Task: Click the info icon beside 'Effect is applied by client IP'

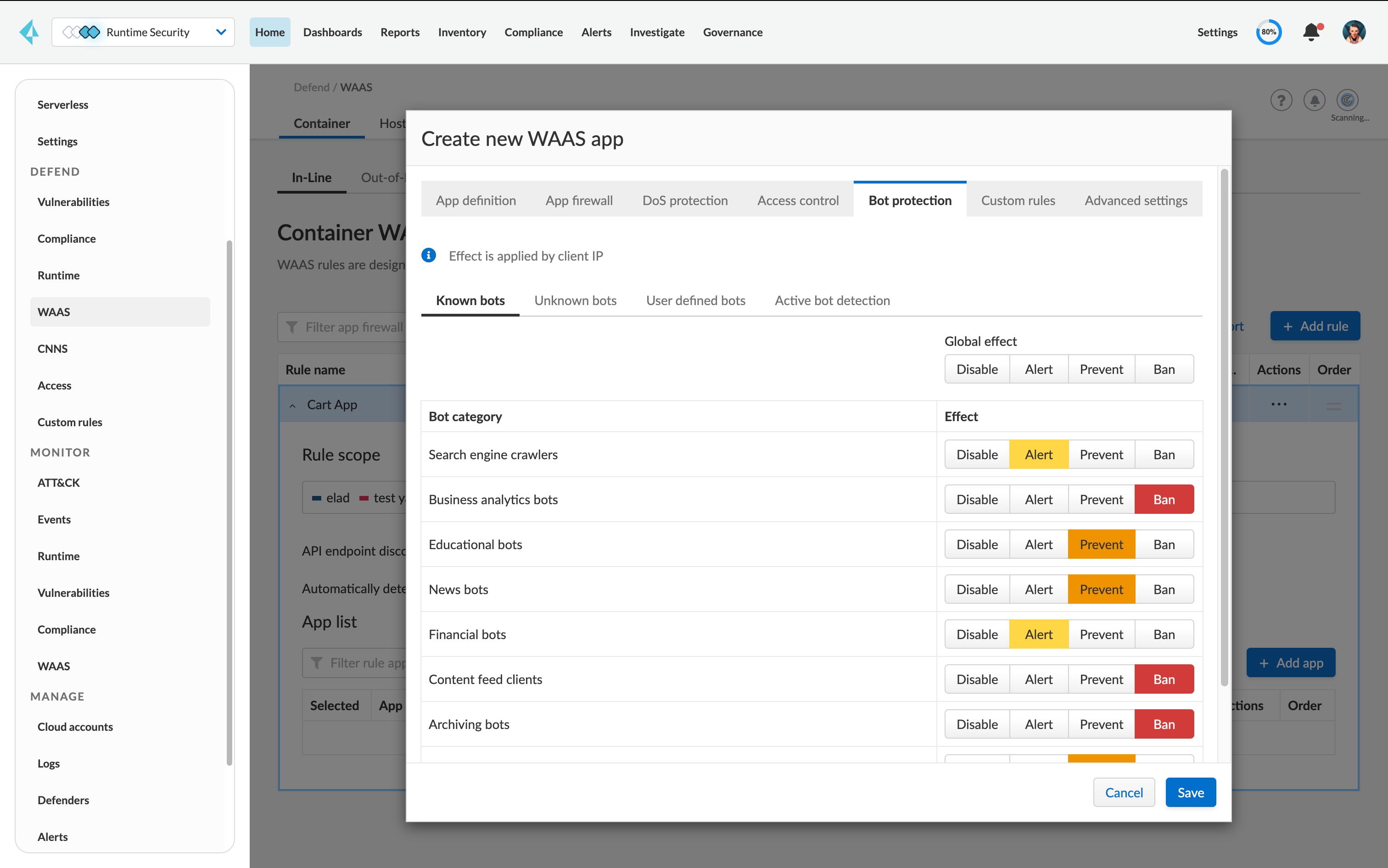Action: coord(429,255)
